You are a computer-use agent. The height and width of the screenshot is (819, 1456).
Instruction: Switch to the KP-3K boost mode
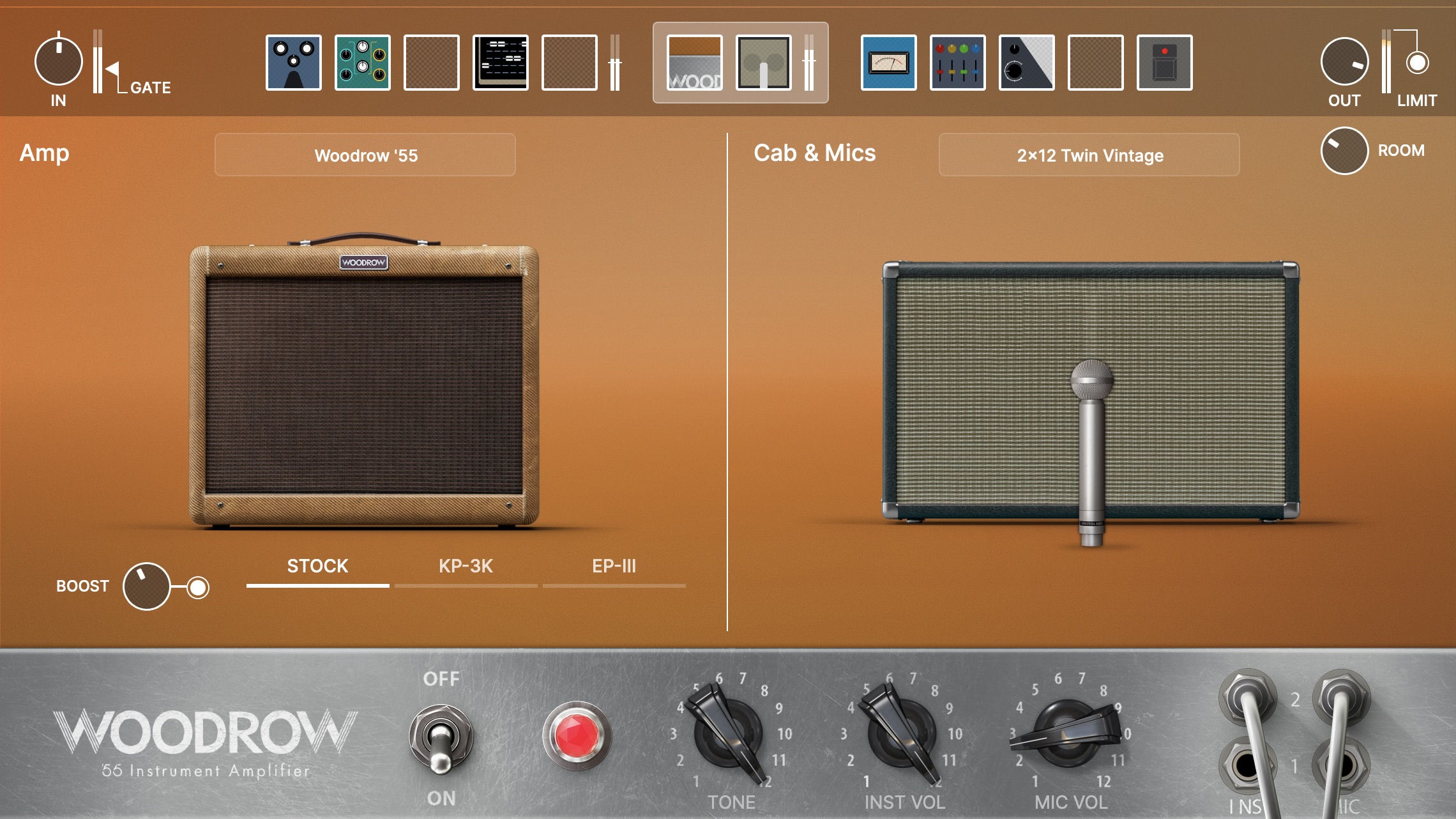(x=465, y=567)
